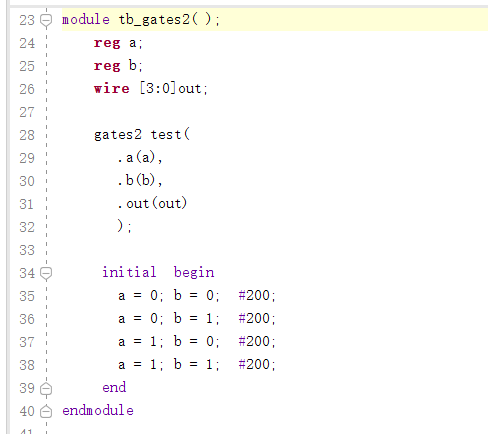This screenshot has height=434, width=488.
Task: Collapse the initial begin block fold marker
Action: pos(46,273)
